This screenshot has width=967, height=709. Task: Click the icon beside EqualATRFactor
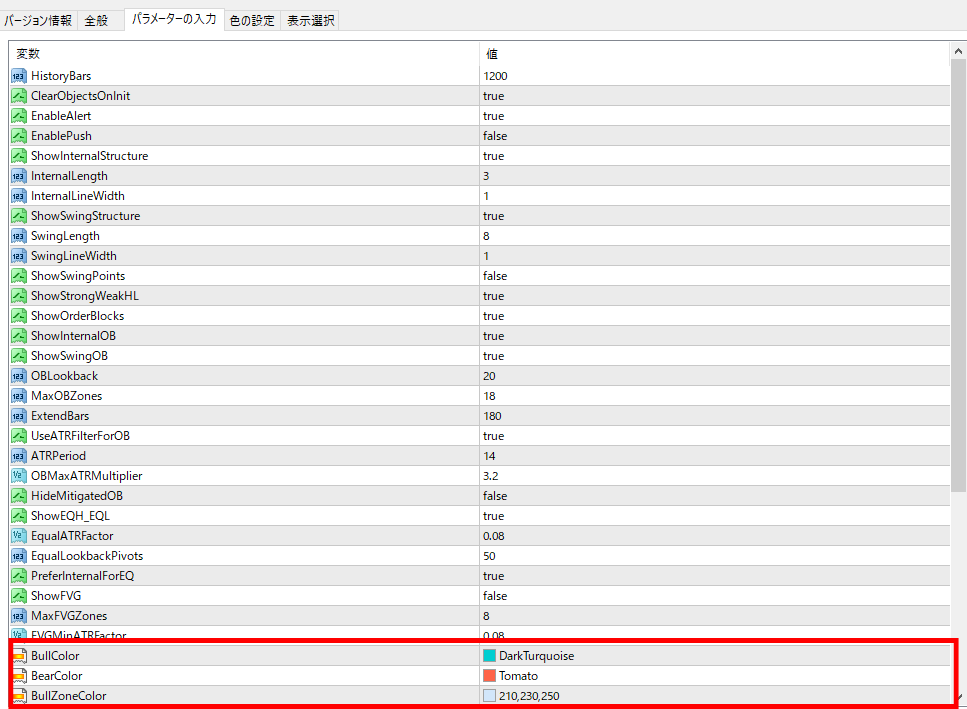click(19, 536)
